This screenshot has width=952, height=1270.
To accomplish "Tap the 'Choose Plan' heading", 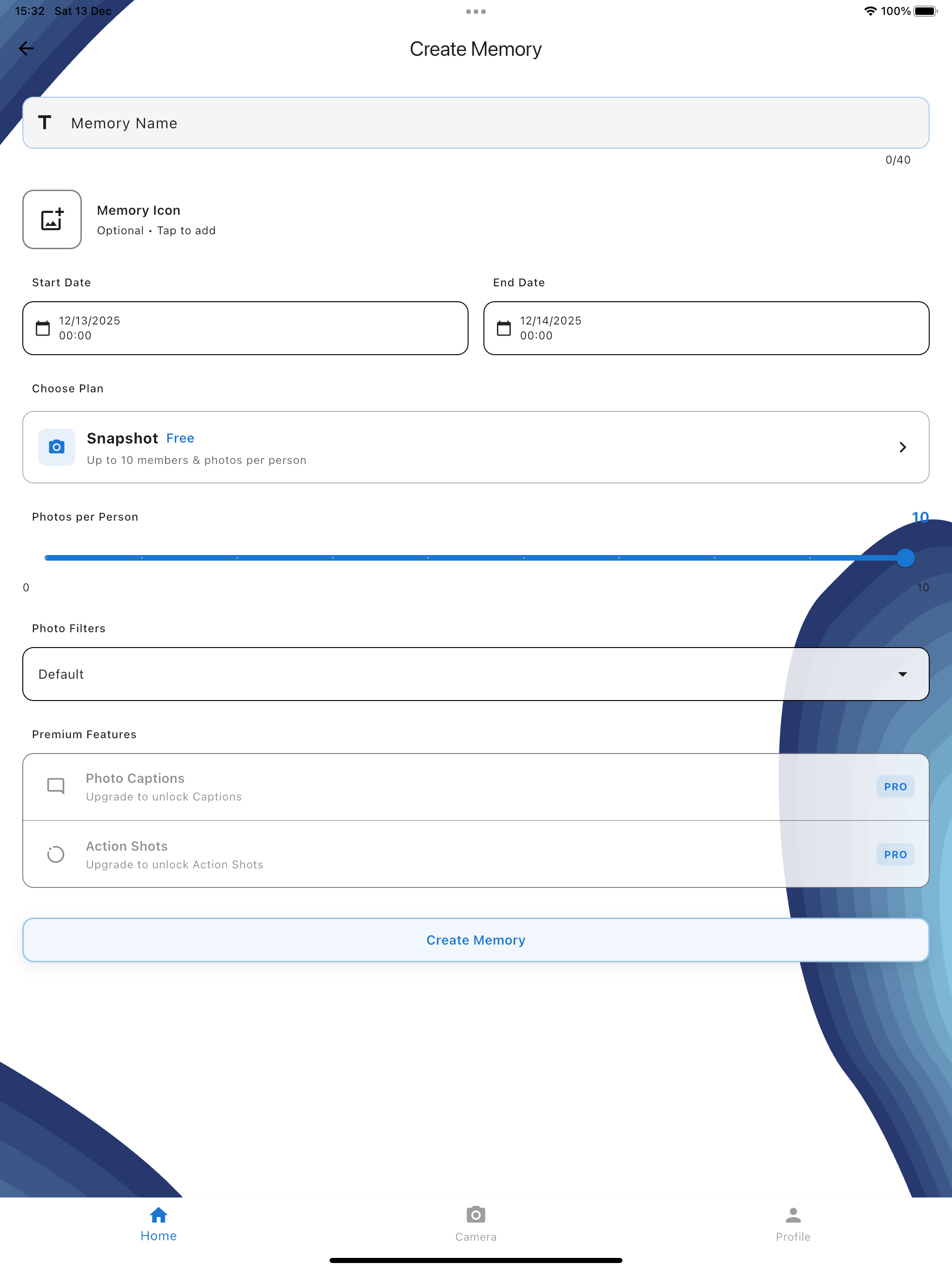I will point(68,389).
